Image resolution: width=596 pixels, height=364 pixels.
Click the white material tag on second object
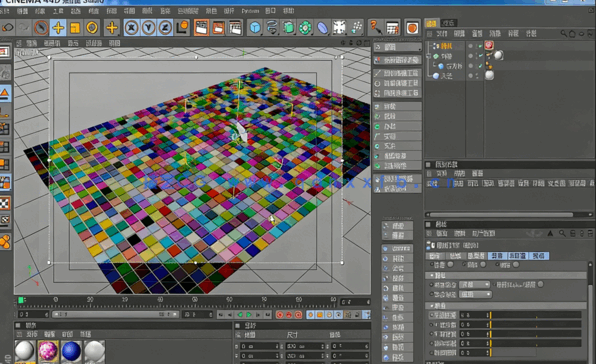tap(498, 55)
